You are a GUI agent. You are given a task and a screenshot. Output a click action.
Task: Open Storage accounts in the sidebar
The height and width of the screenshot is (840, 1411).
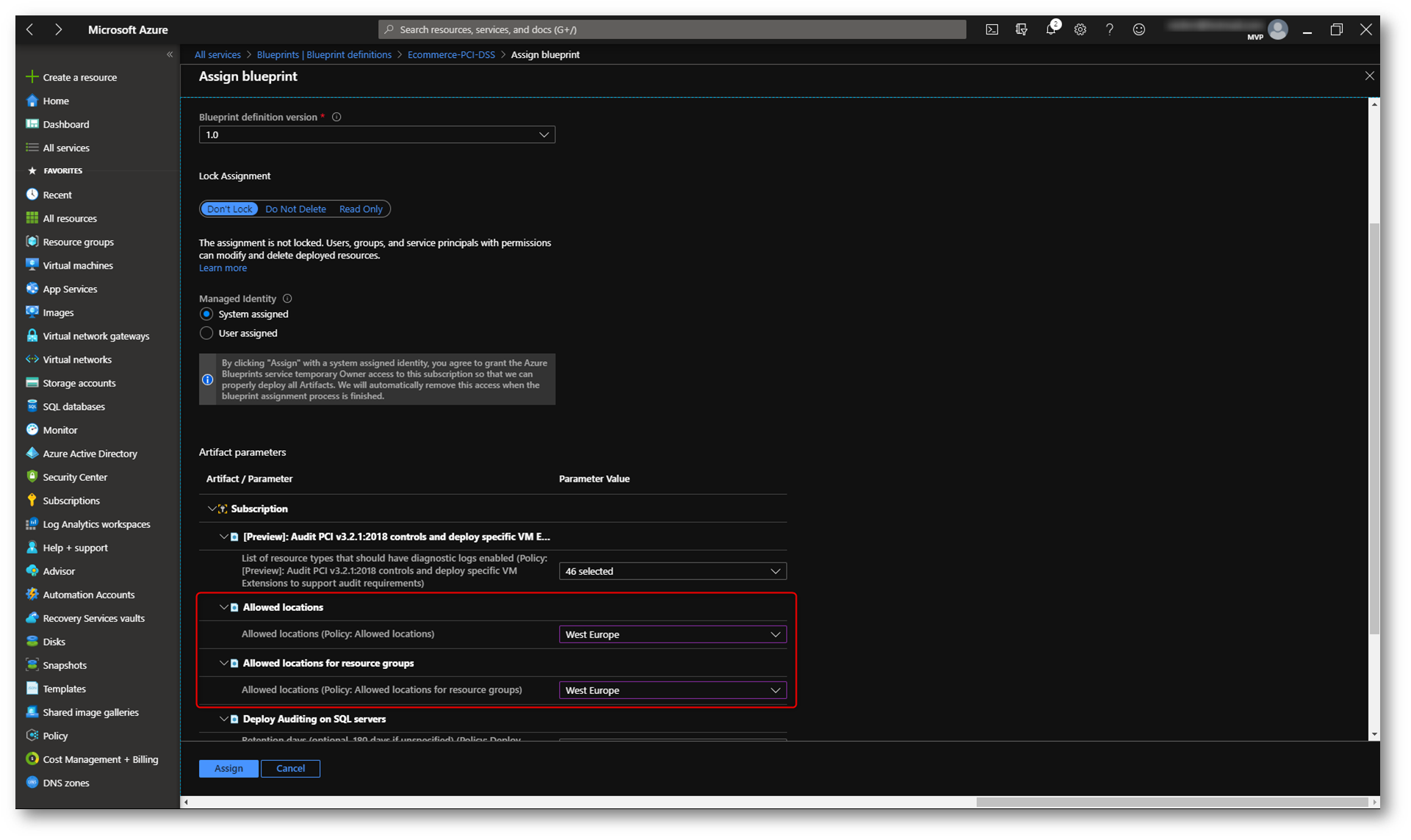pyautogui.click(x=79, y=383)
